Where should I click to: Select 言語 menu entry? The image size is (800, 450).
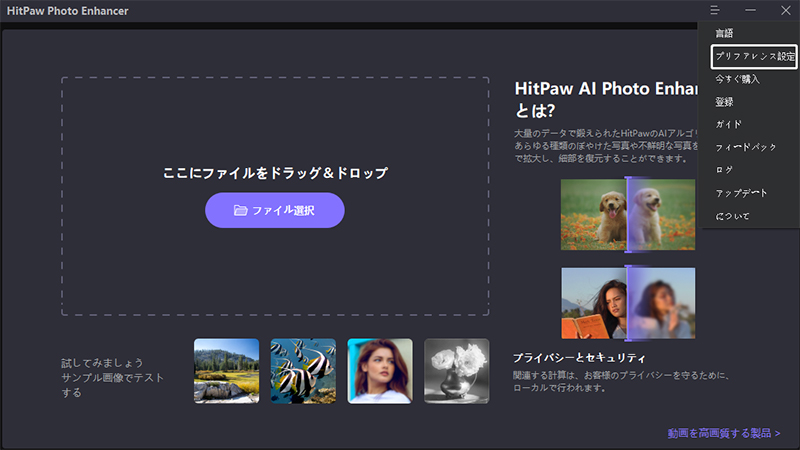coord(724,34)
